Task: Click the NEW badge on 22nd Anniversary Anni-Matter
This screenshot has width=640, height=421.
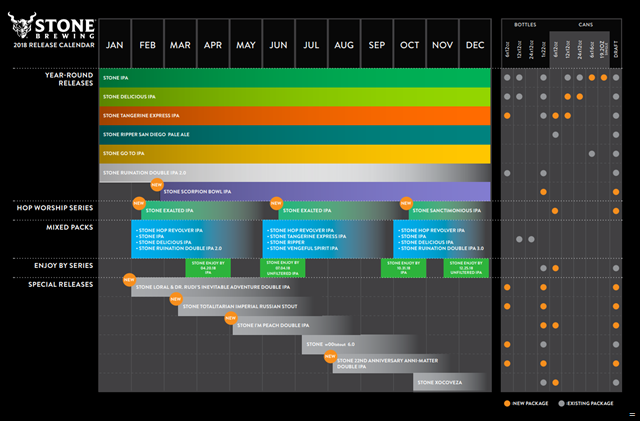Action: 330,356
